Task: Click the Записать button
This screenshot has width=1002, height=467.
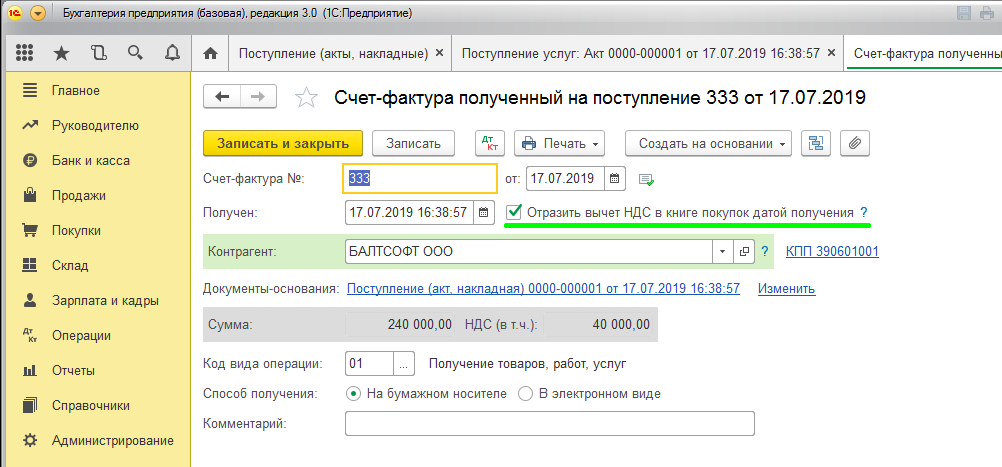Action: [413, 144]
